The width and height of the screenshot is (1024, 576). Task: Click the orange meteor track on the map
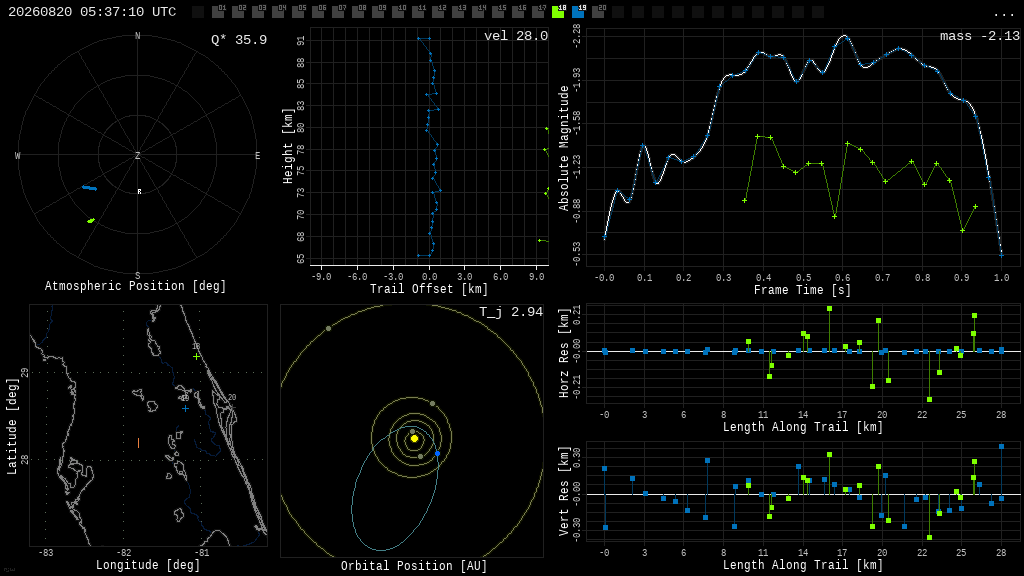[x=138, y=443]
